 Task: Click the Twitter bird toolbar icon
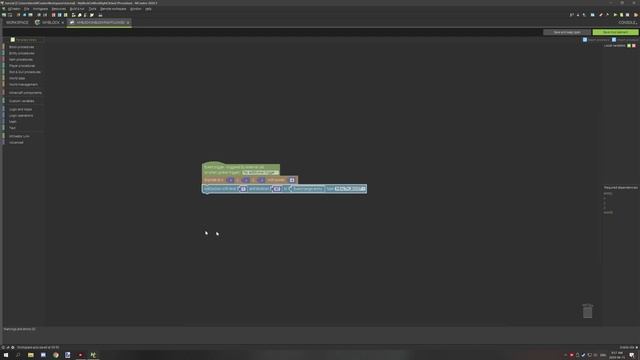point(91,15)
